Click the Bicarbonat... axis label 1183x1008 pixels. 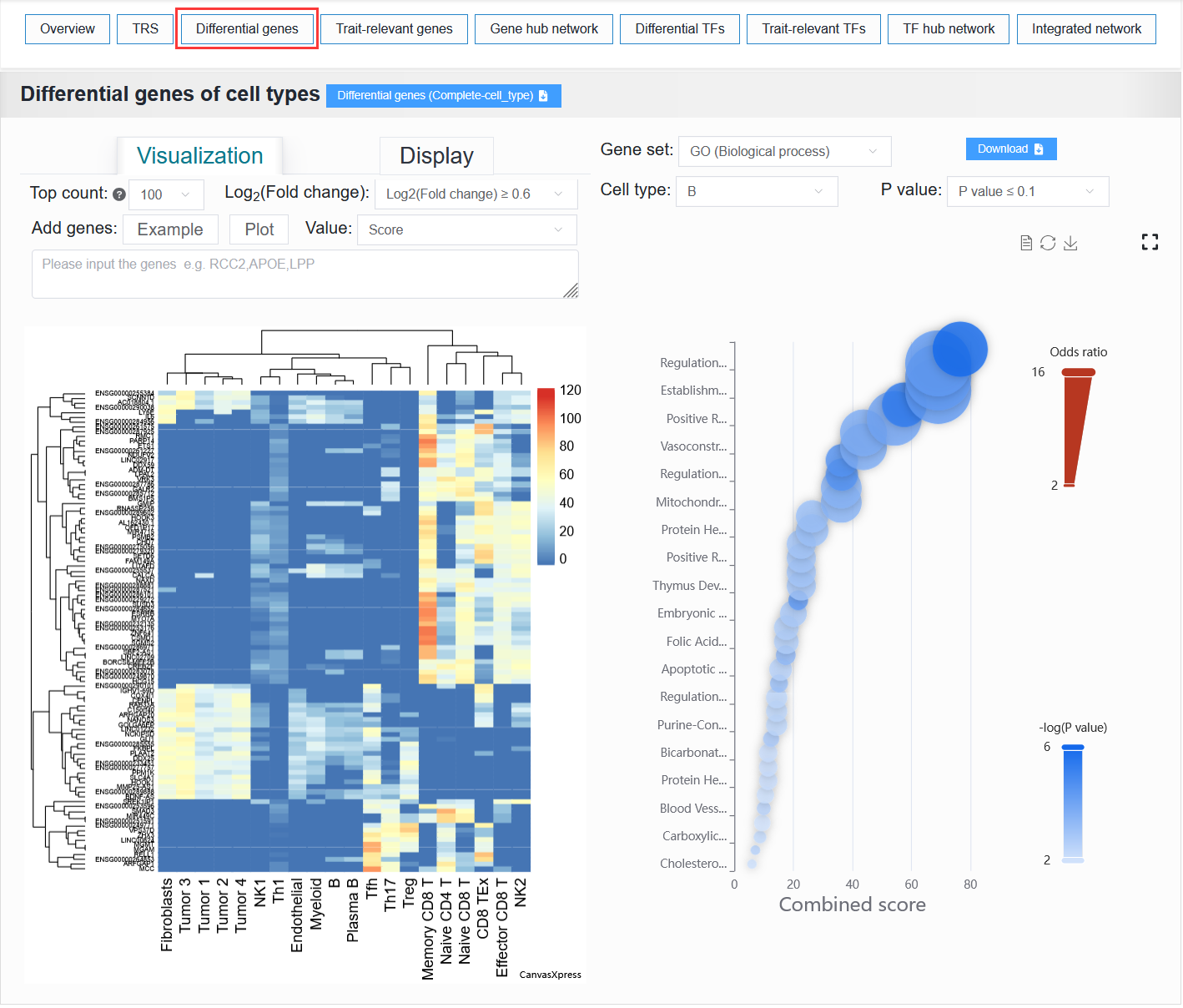point(693,753)
